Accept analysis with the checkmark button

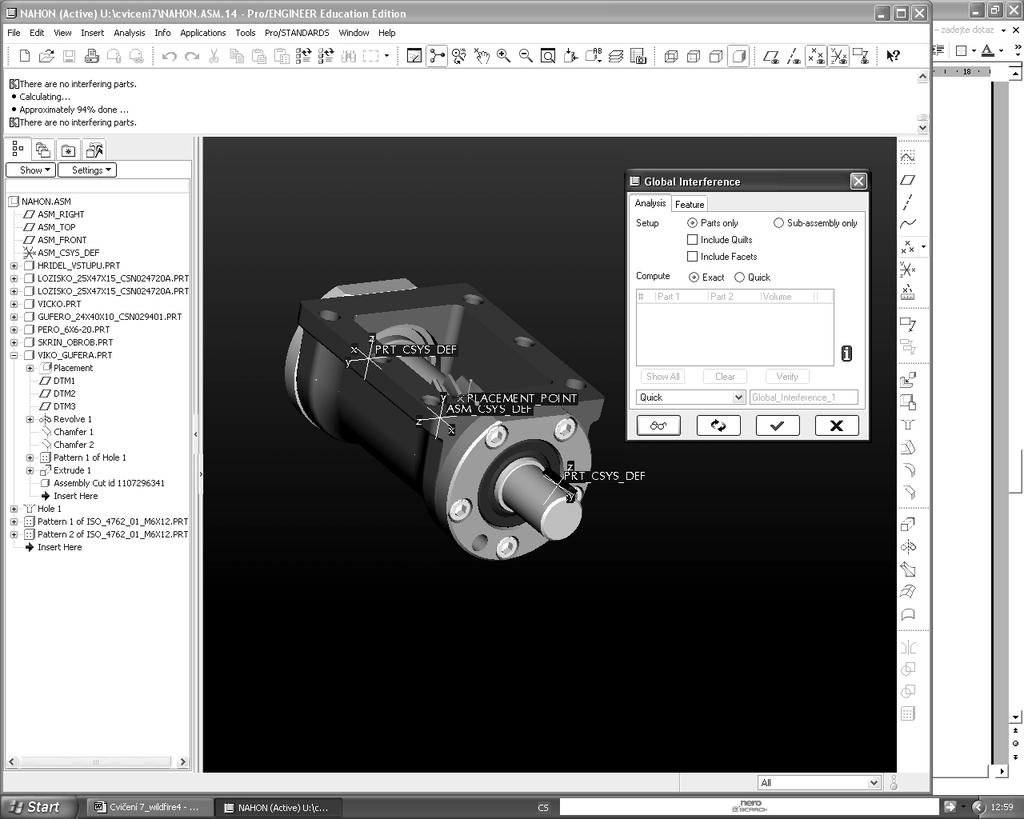tap(777, 426)
